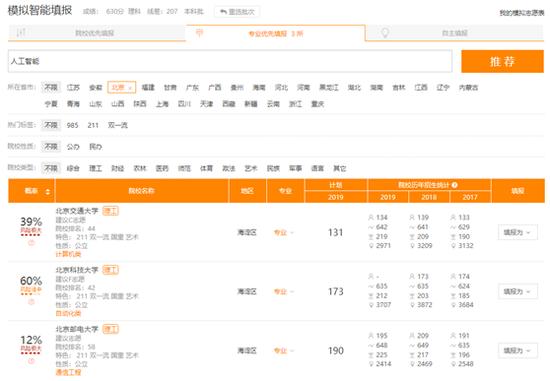Open 我的模拟志愿表 link
Image resolution: width=550 pixels, height=381 pixels.
[x=522, y=13]
